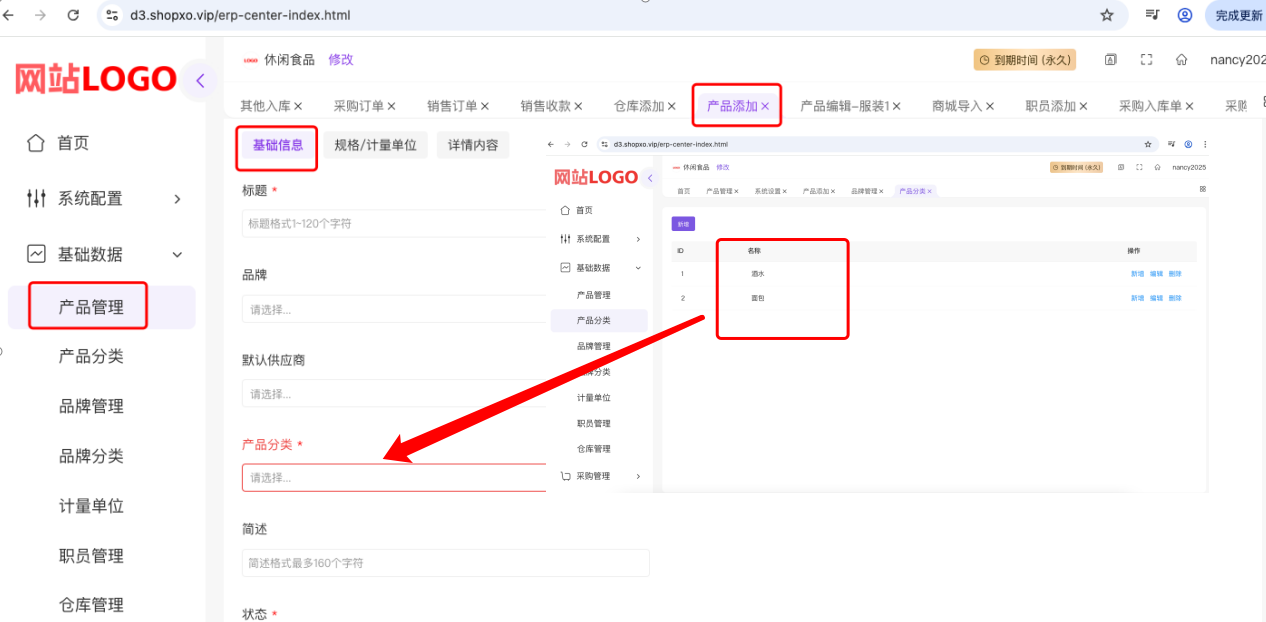This screenshot has height=622, width=1266.
Task: Reload the page in the main browser
Action: tap(73, 15)
